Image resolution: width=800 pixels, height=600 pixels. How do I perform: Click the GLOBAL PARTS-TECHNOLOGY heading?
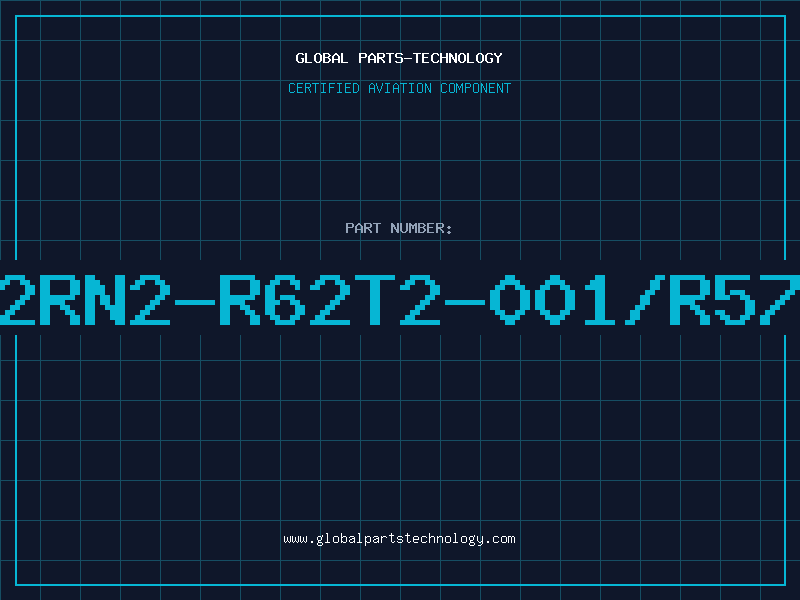[x=399, y=58]
